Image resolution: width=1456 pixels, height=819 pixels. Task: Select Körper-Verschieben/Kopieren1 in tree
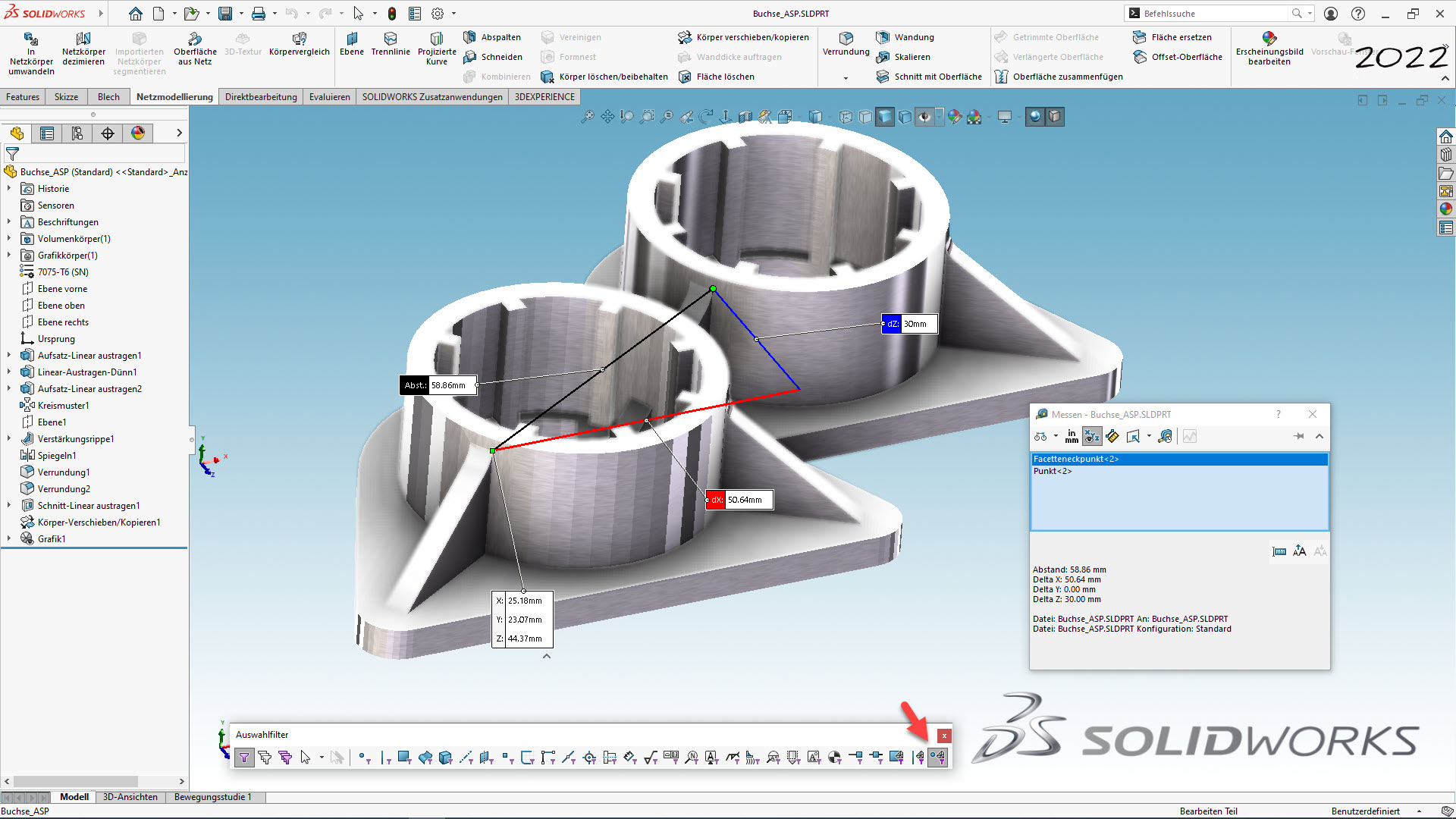coord(99,522)
